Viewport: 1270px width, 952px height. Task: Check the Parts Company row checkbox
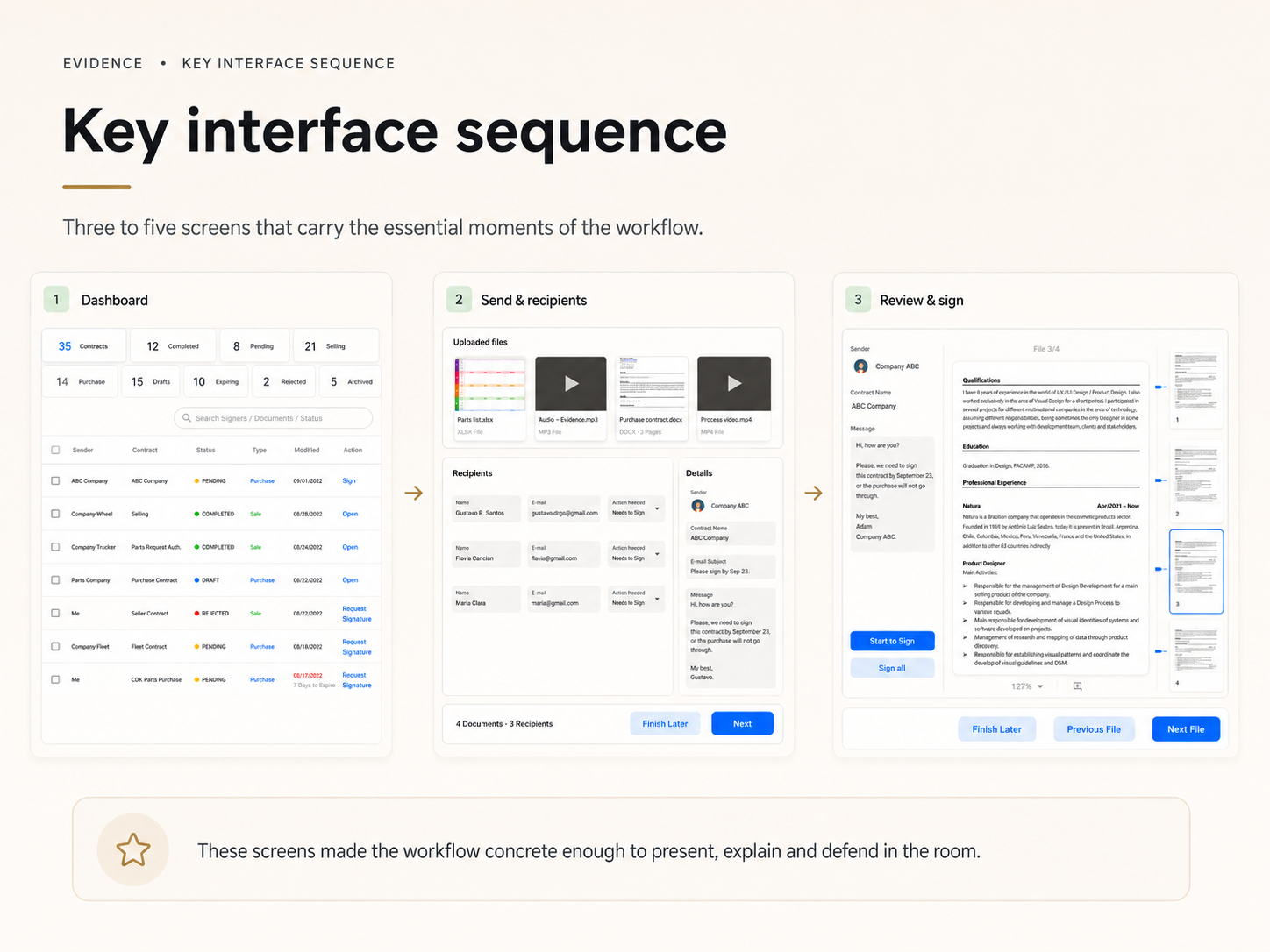(x=55, y=580)
